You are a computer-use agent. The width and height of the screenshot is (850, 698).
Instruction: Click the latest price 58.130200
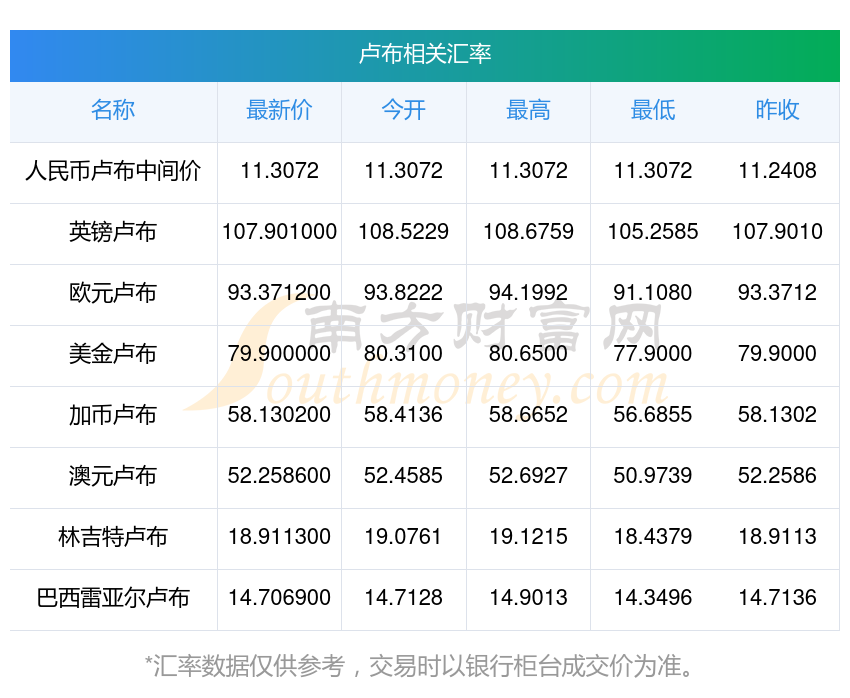[x=279, y=415]
